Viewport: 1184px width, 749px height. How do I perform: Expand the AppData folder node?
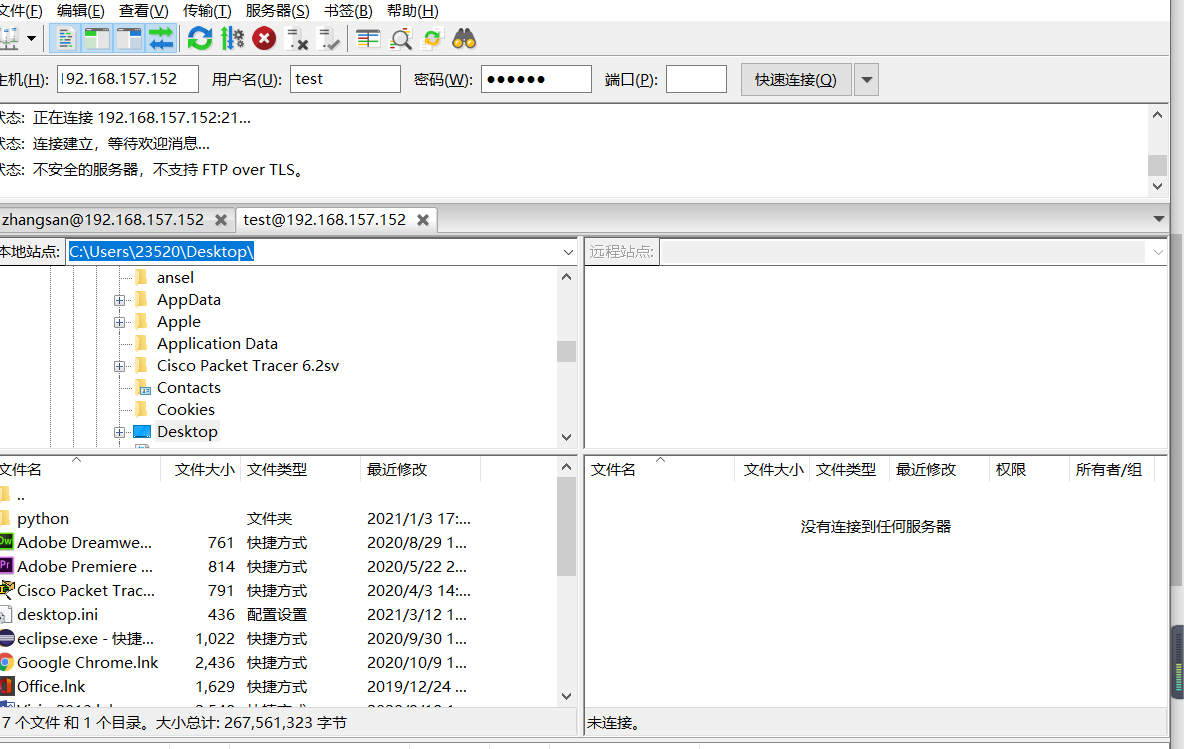pos(119,301)
